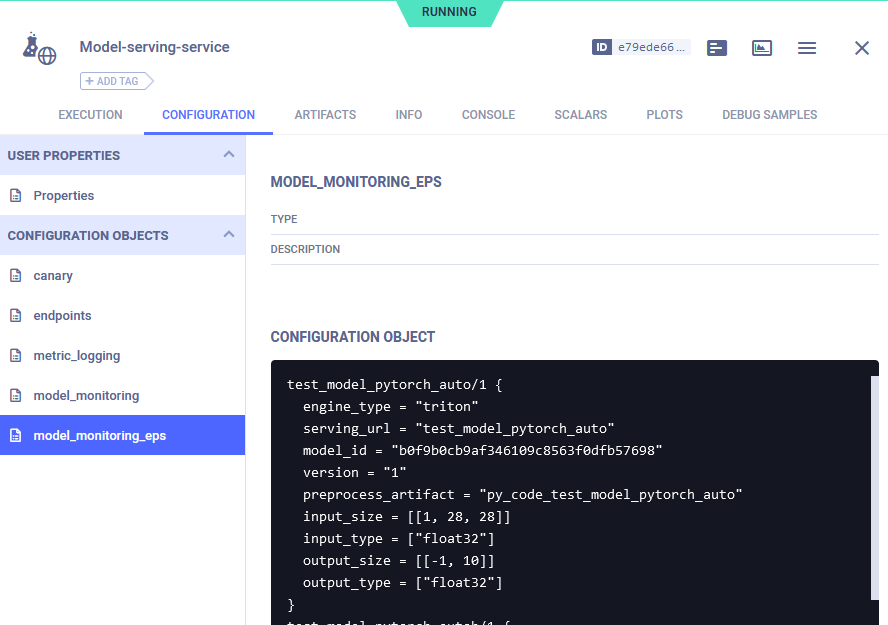Collapse the USER PROPERTIES section
This screenshot has width=888, height=625.
229,155
